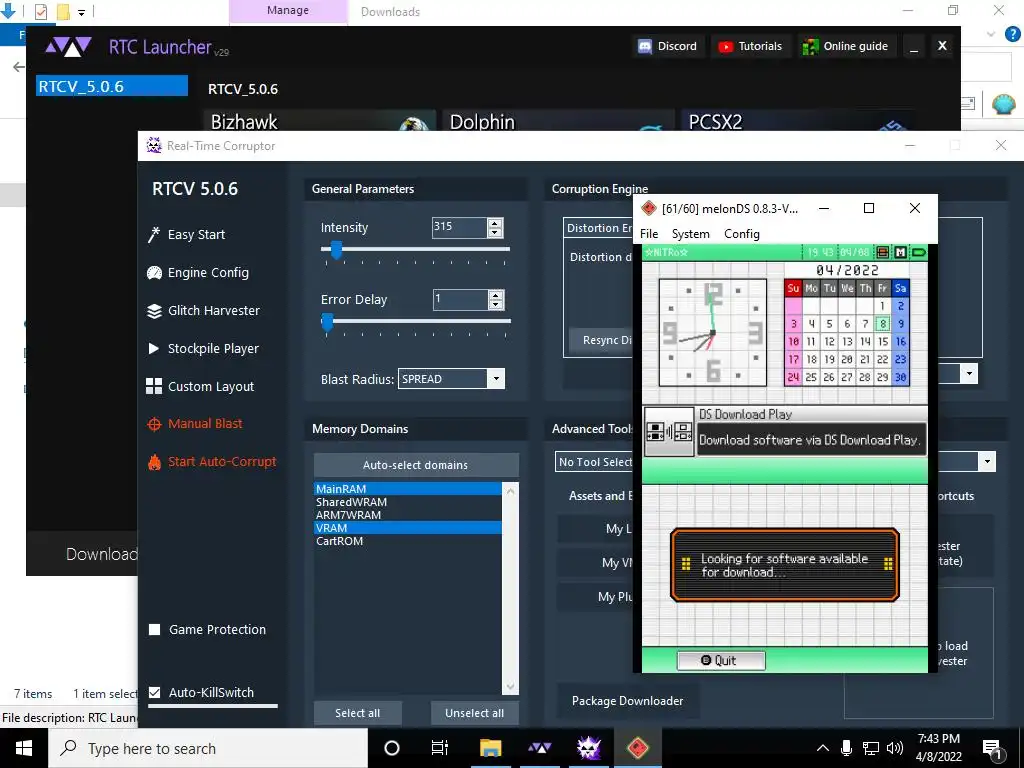Click Manual Blast crosshair icon
The width and height of the screenshot is (1024, 768).
[x=154, y=424]
